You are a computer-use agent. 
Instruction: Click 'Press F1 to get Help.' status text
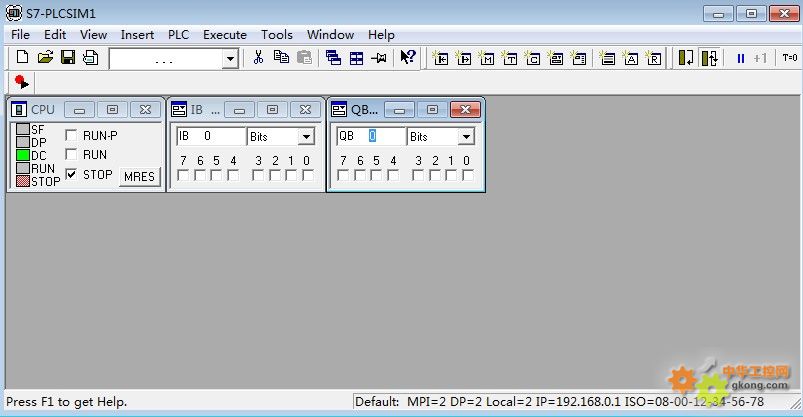[67, 402]
